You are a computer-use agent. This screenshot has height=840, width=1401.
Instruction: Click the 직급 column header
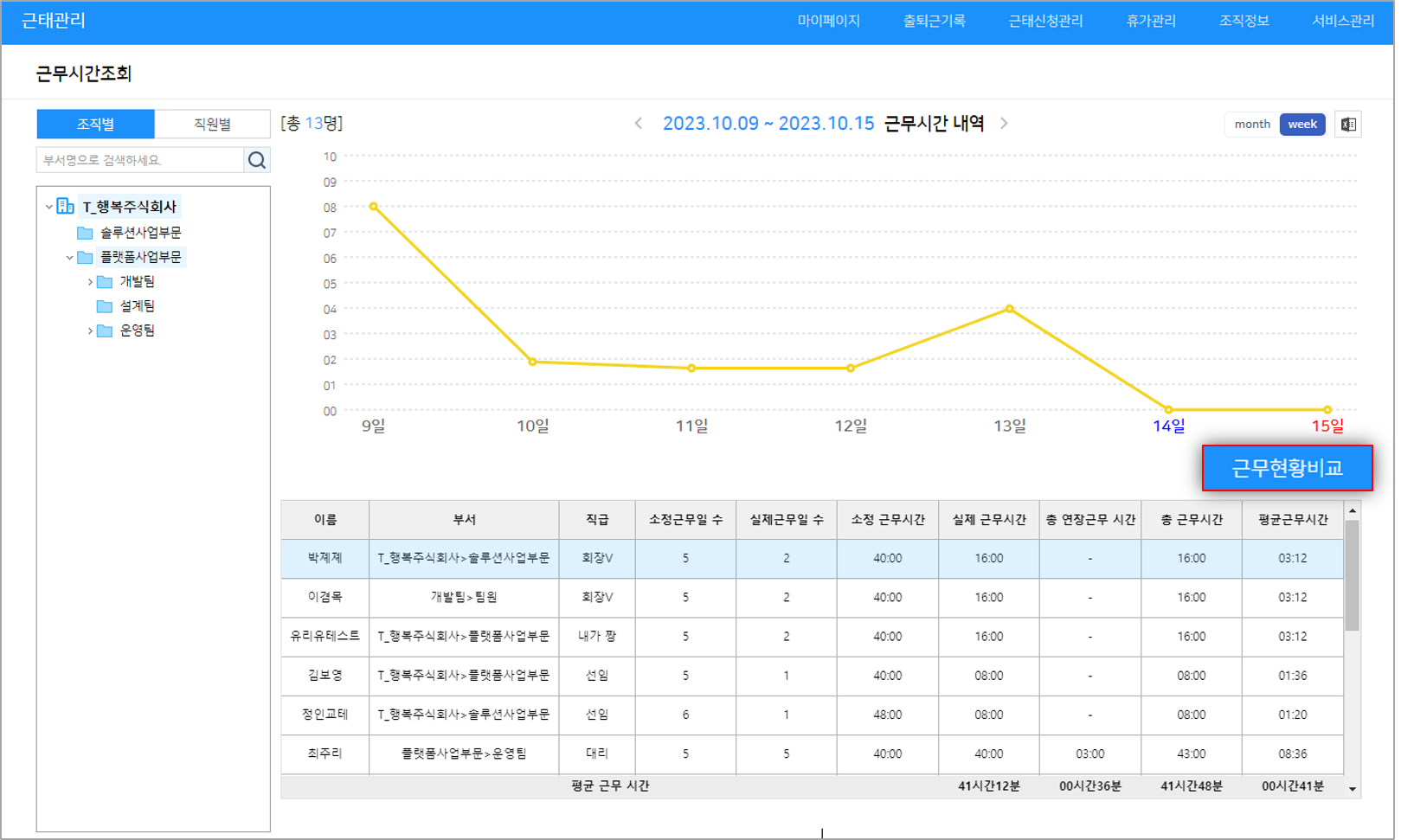click(x=597, y=520)
